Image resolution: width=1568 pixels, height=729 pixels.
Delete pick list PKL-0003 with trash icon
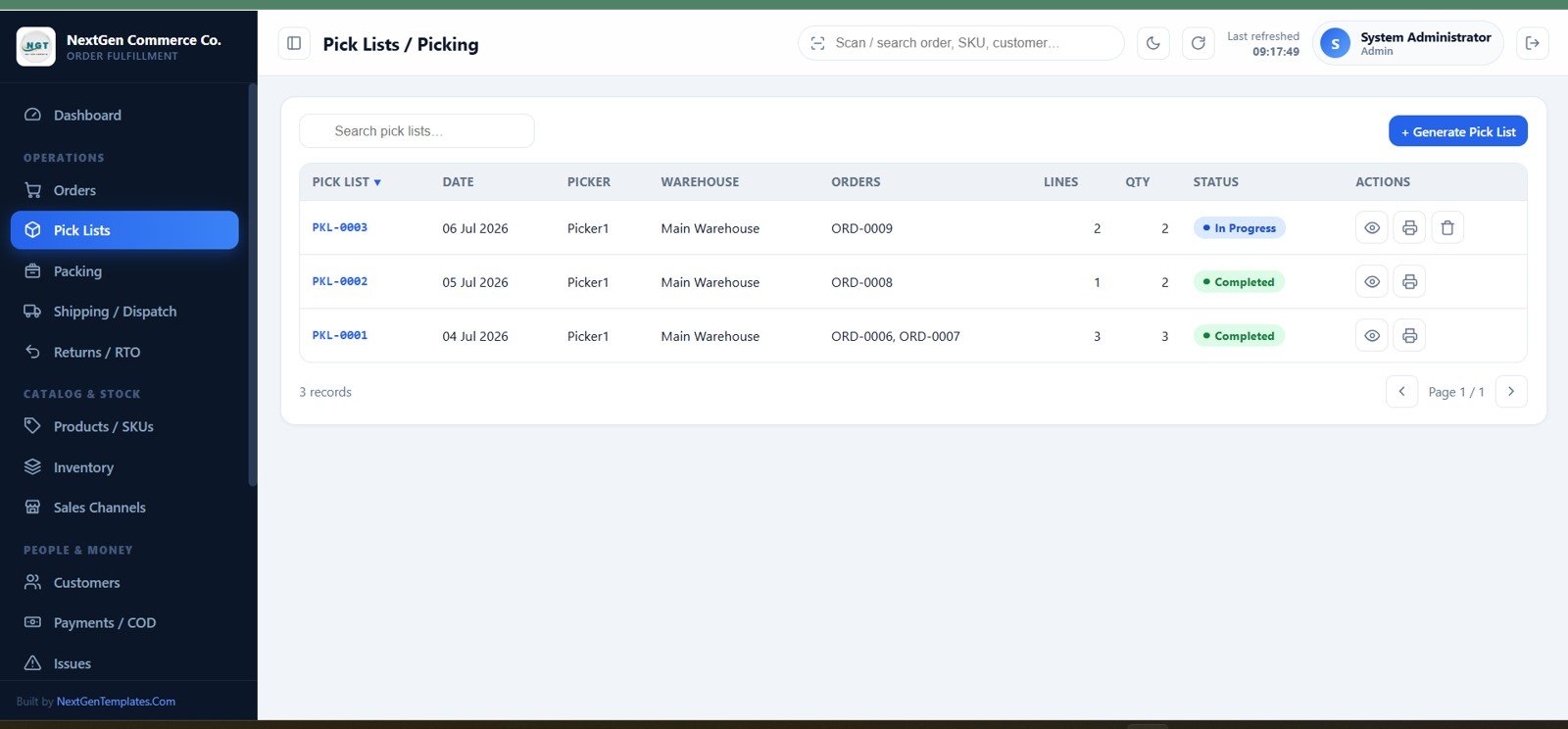[1447, 227]
